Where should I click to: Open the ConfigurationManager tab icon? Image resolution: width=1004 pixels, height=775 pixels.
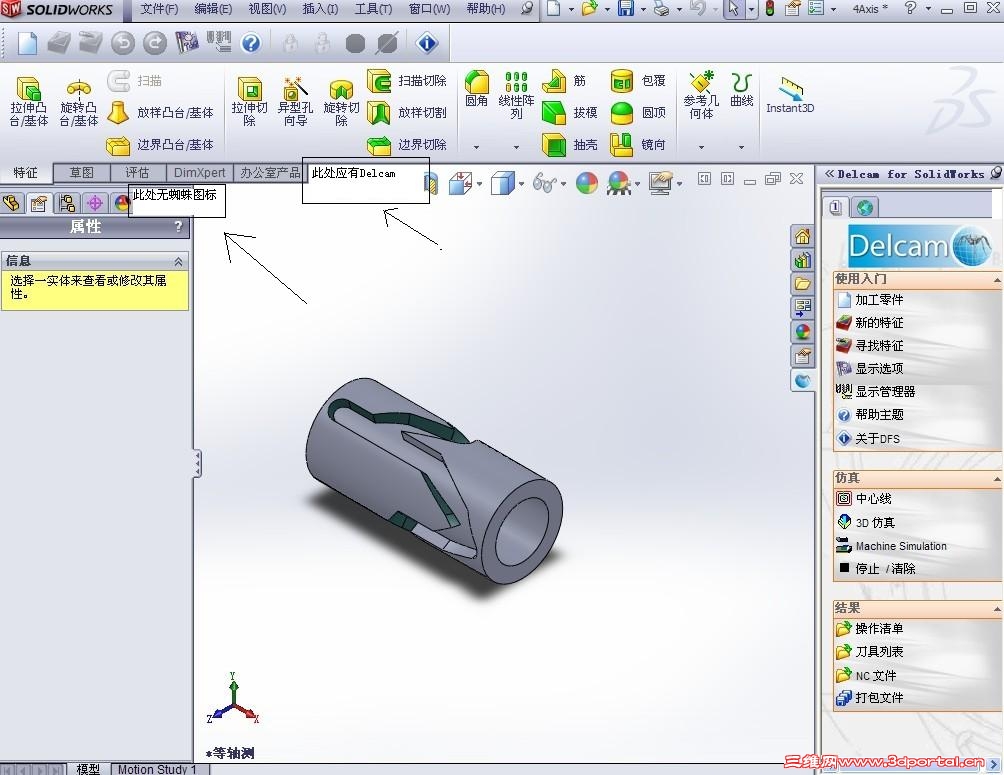tap(67, 204)
